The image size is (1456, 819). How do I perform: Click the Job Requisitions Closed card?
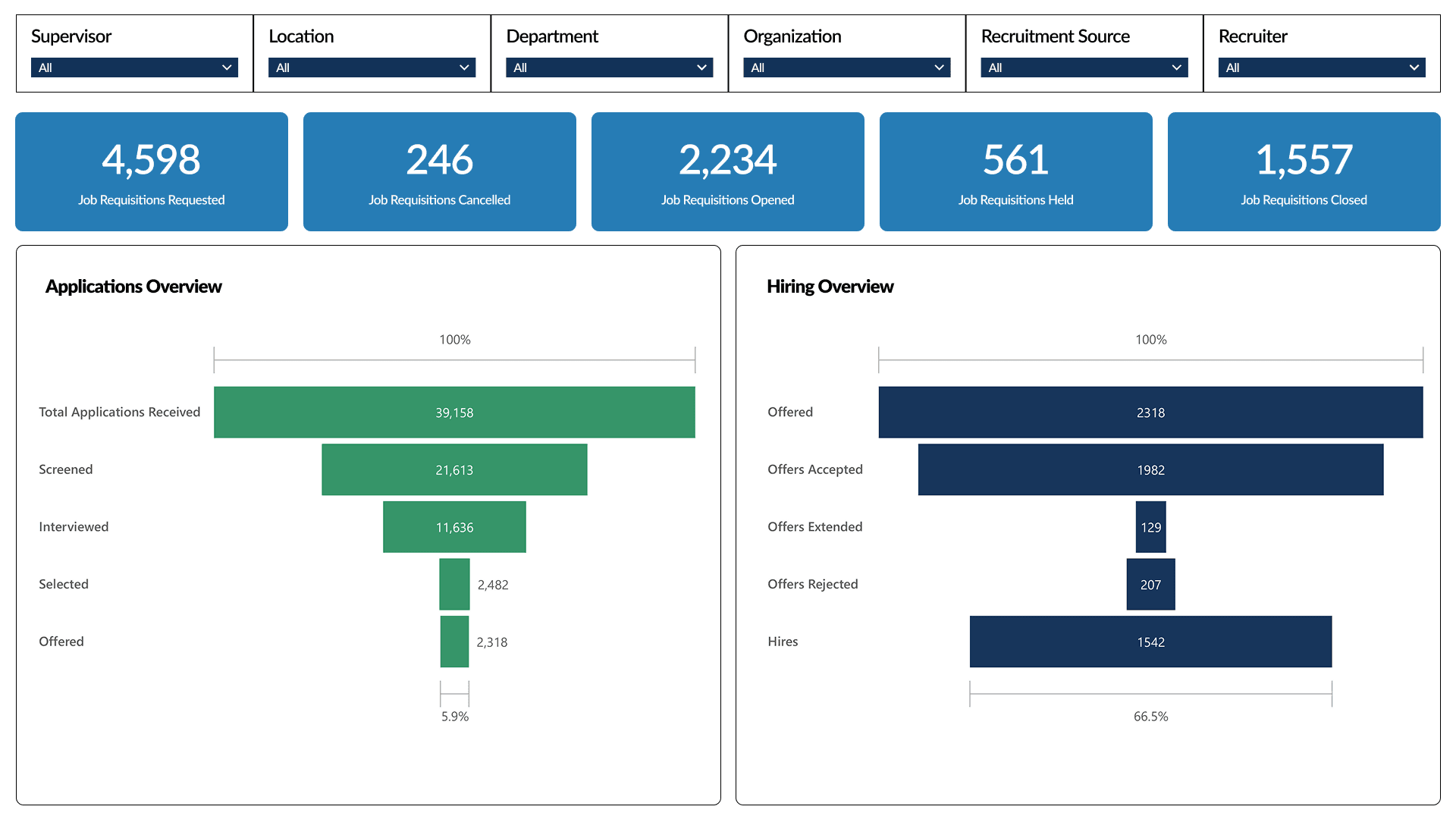[x=1304, y=171]
